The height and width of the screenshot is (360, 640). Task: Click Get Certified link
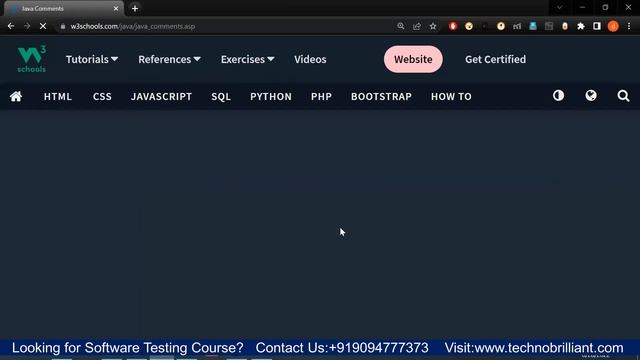point(496,59)
